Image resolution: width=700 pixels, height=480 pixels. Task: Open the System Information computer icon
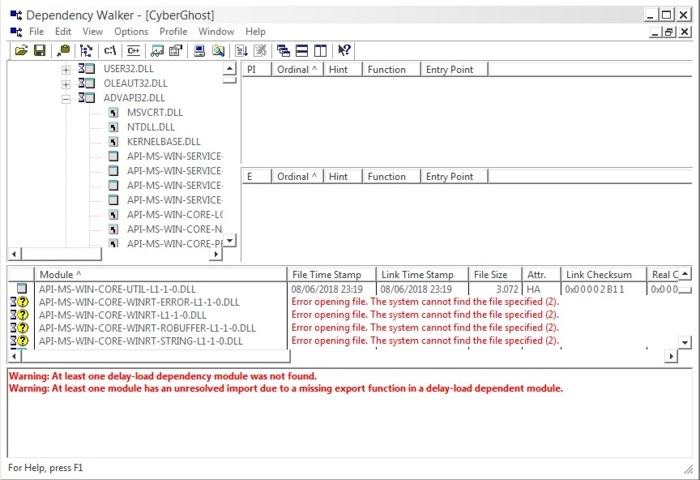[199, 50]
